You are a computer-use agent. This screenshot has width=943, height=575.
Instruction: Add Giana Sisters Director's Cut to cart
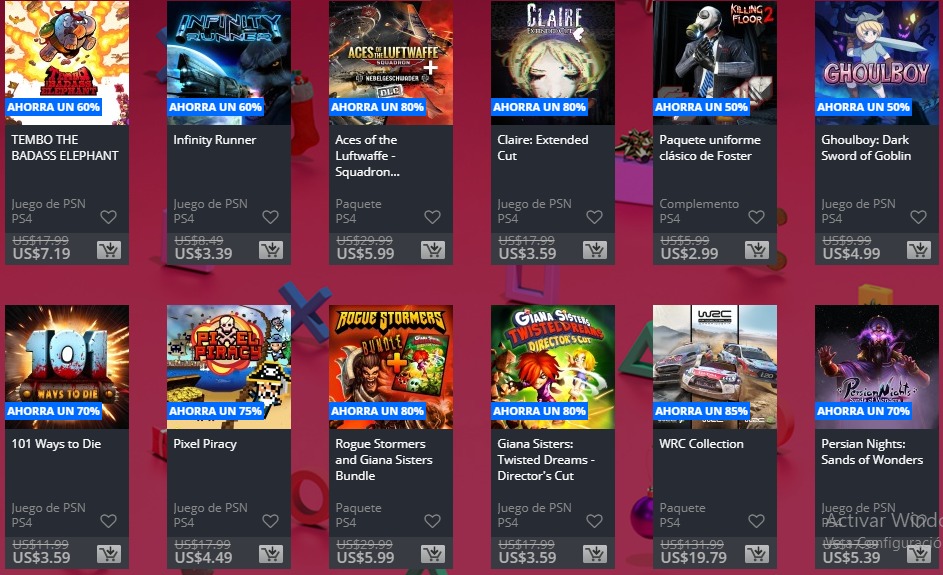595,554
